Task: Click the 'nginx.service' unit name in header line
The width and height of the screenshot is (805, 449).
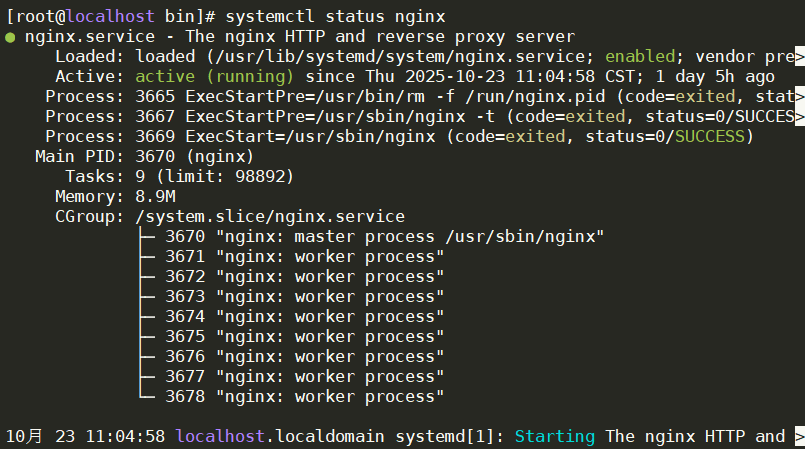Action: pos(89,36)
